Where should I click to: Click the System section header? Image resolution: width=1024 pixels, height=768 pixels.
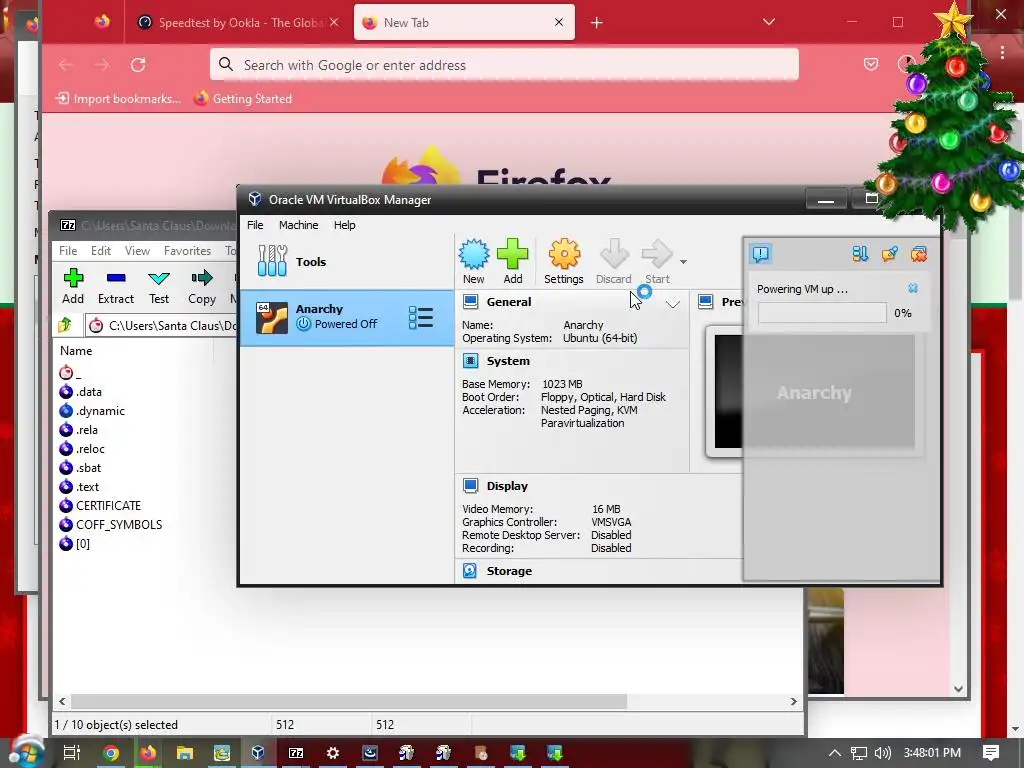point(507,361)
